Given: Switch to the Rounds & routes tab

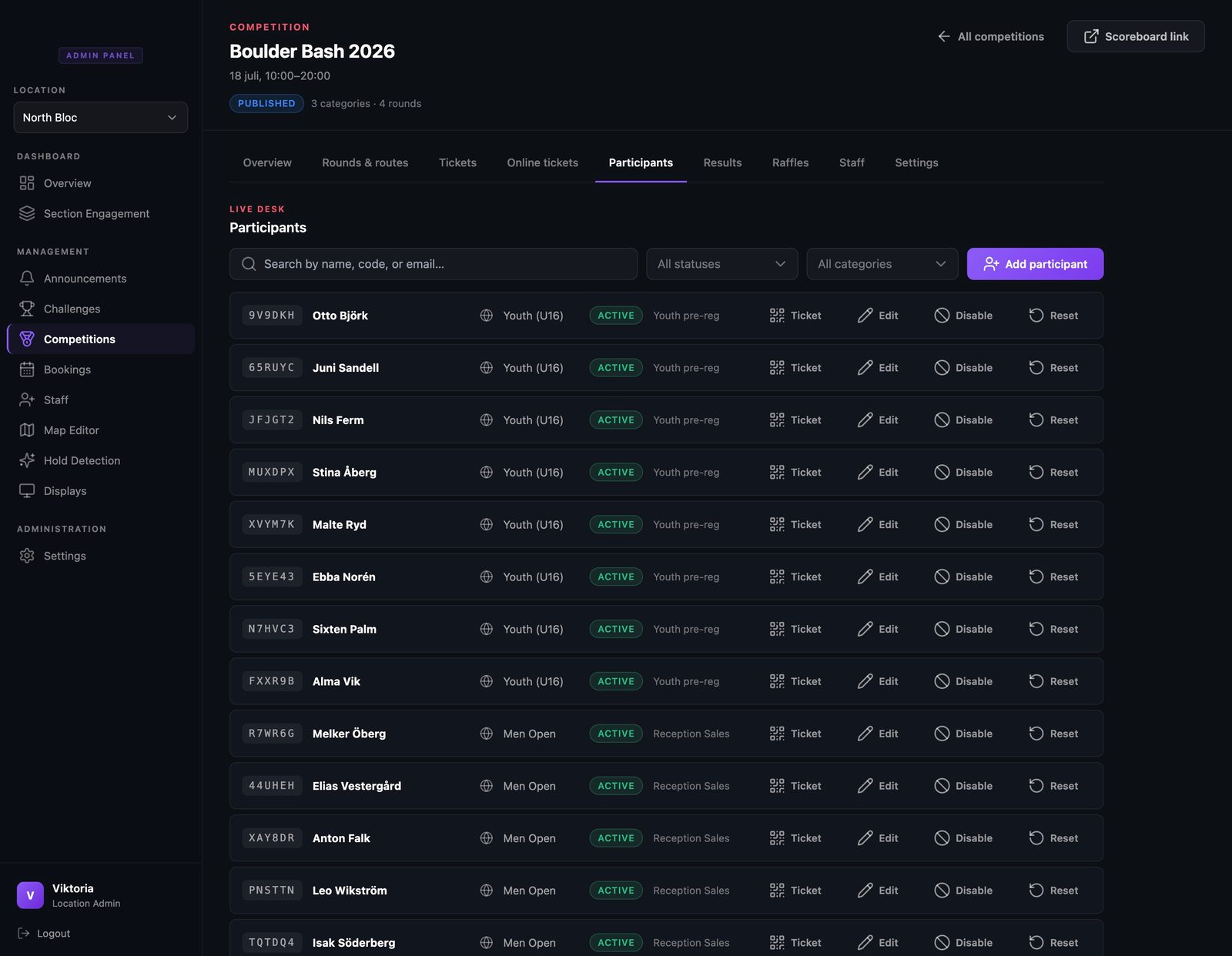Looking at the screenshot, I should click(365, 162).
